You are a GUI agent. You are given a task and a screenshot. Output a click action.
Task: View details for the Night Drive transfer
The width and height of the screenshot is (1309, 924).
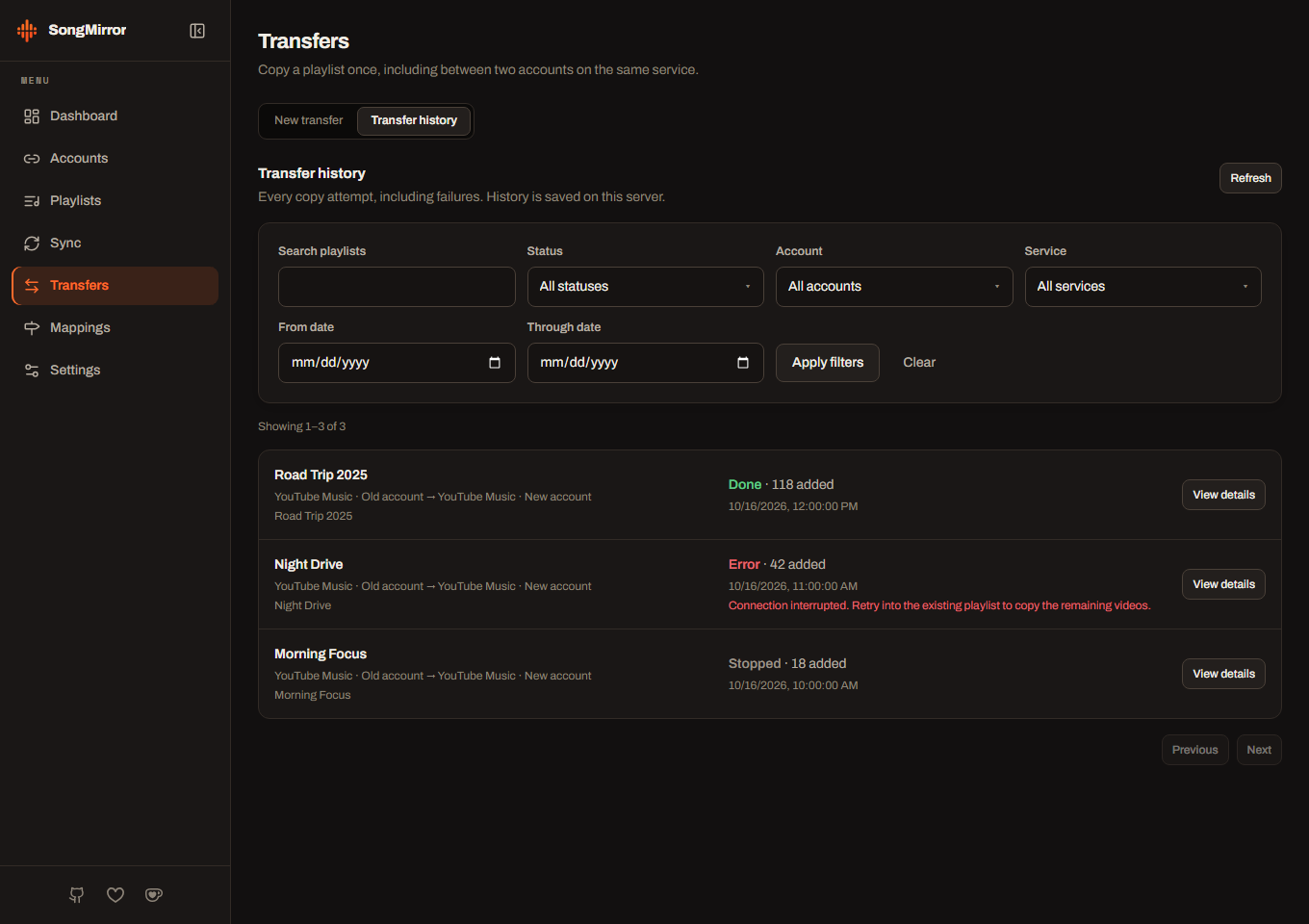point(1223,584)
